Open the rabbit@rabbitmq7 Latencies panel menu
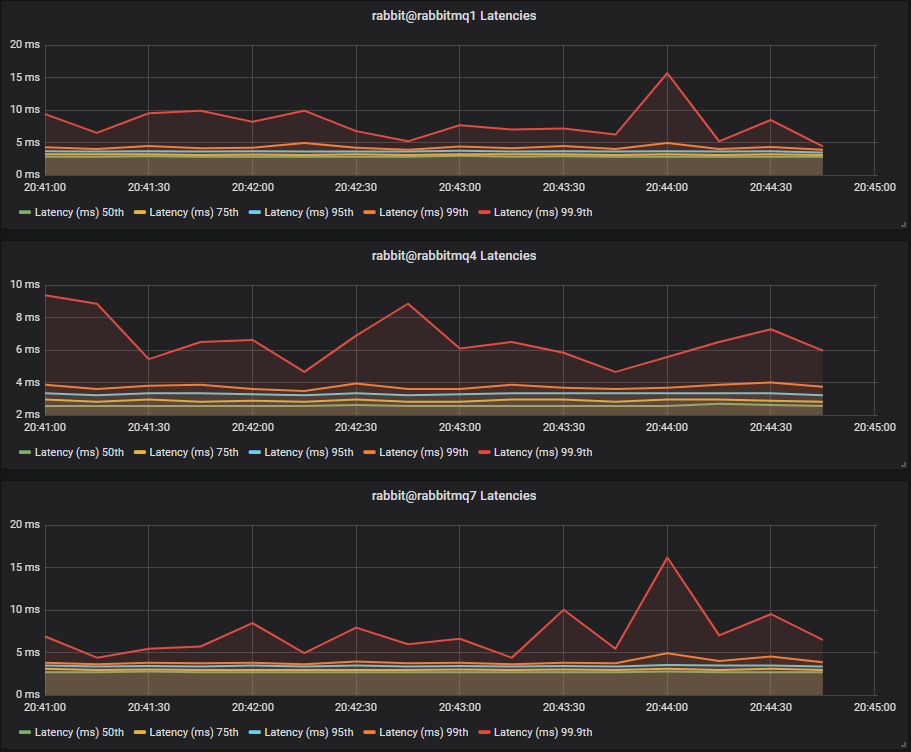 coord(455,495)
